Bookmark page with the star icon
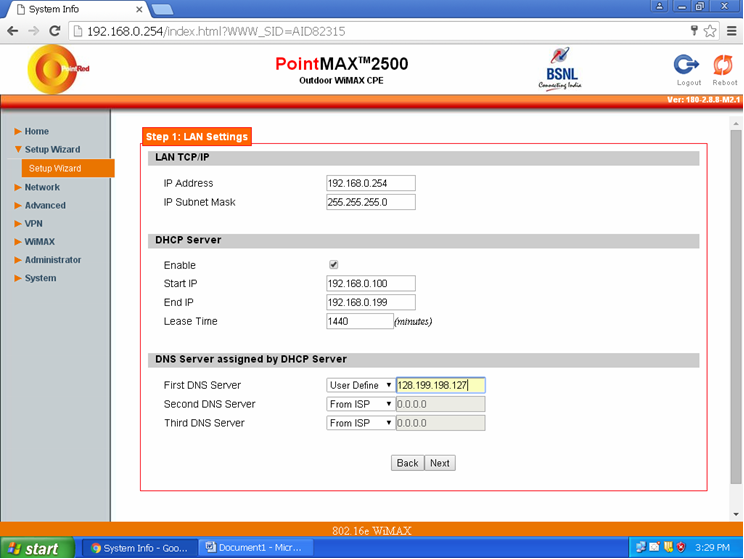Screen dimensions: 744x559 point(710,31)
